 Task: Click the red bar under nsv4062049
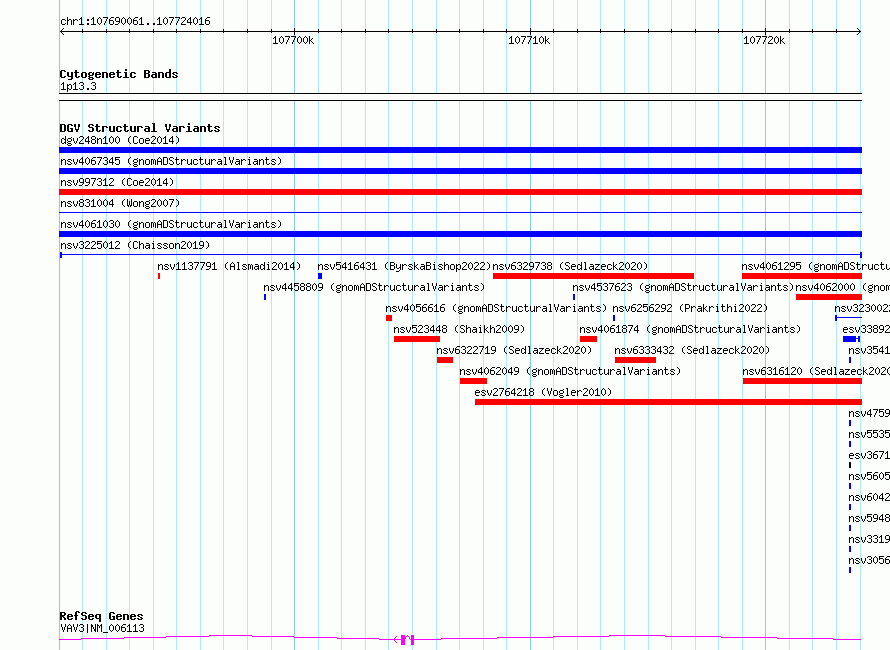pyautogui.click(x=473, y=381)
